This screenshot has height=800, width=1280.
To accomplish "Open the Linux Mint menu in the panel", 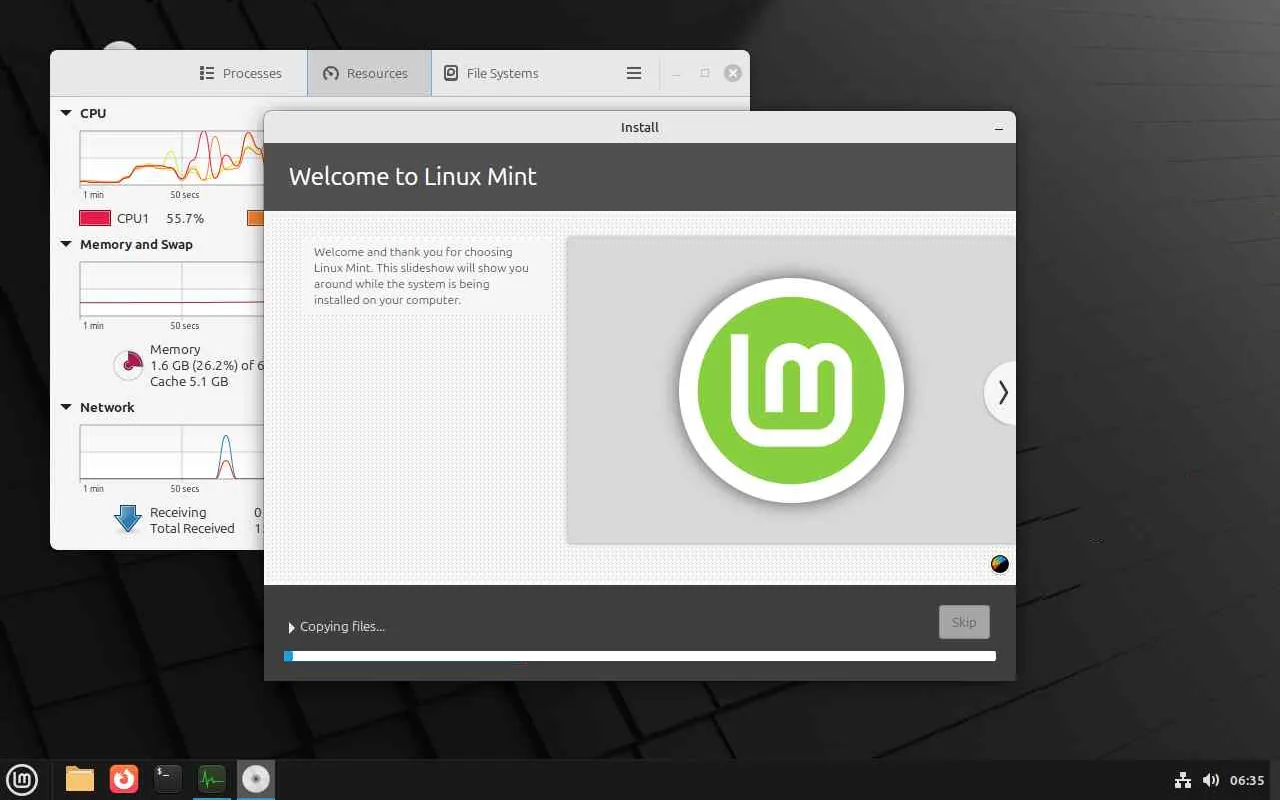I will 22,779.
